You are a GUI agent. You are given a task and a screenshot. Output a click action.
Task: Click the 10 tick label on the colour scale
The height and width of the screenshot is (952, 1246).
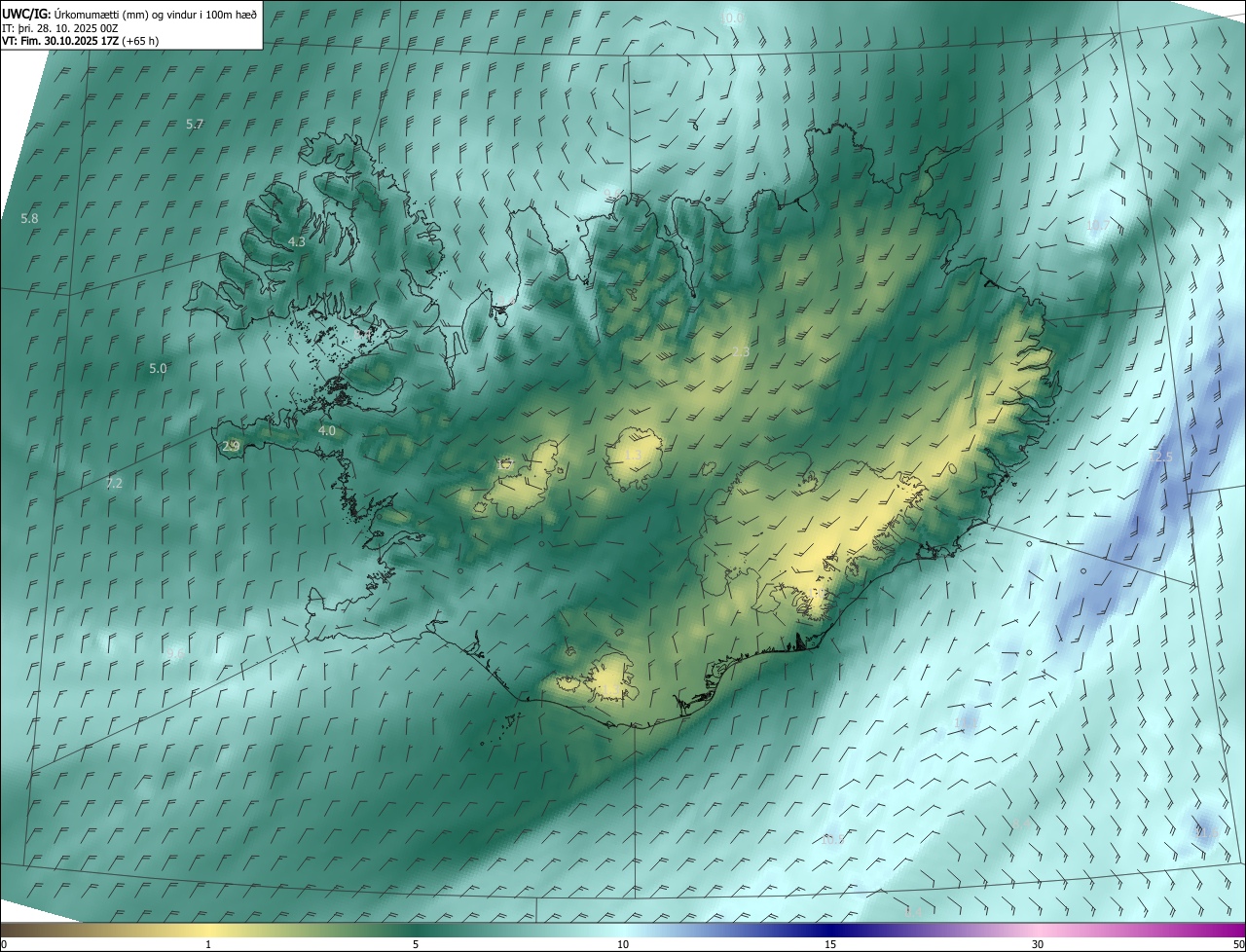[x=623, y=944]
